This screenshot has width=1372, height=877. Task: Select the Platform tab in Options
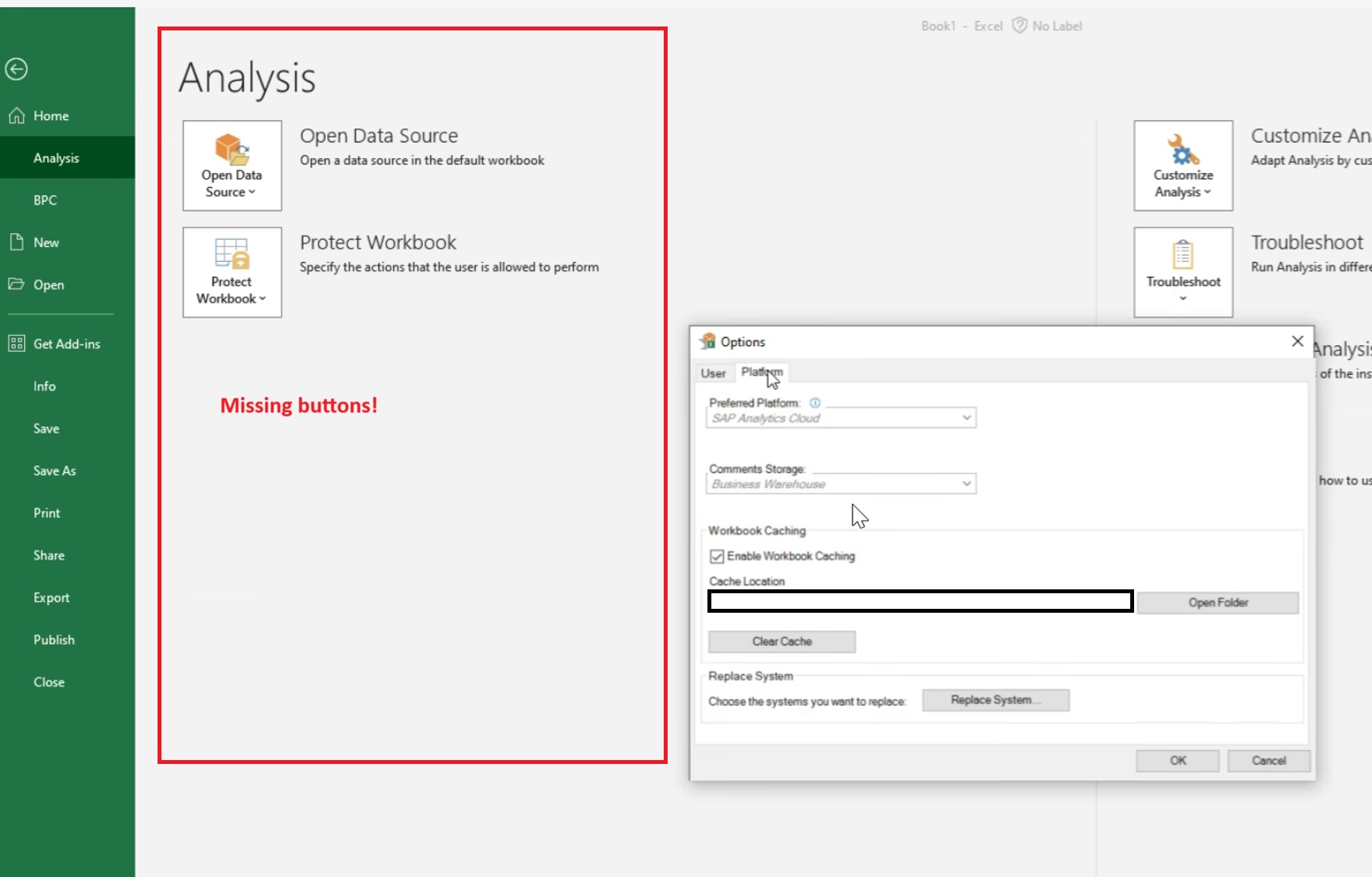coord(762,372)
